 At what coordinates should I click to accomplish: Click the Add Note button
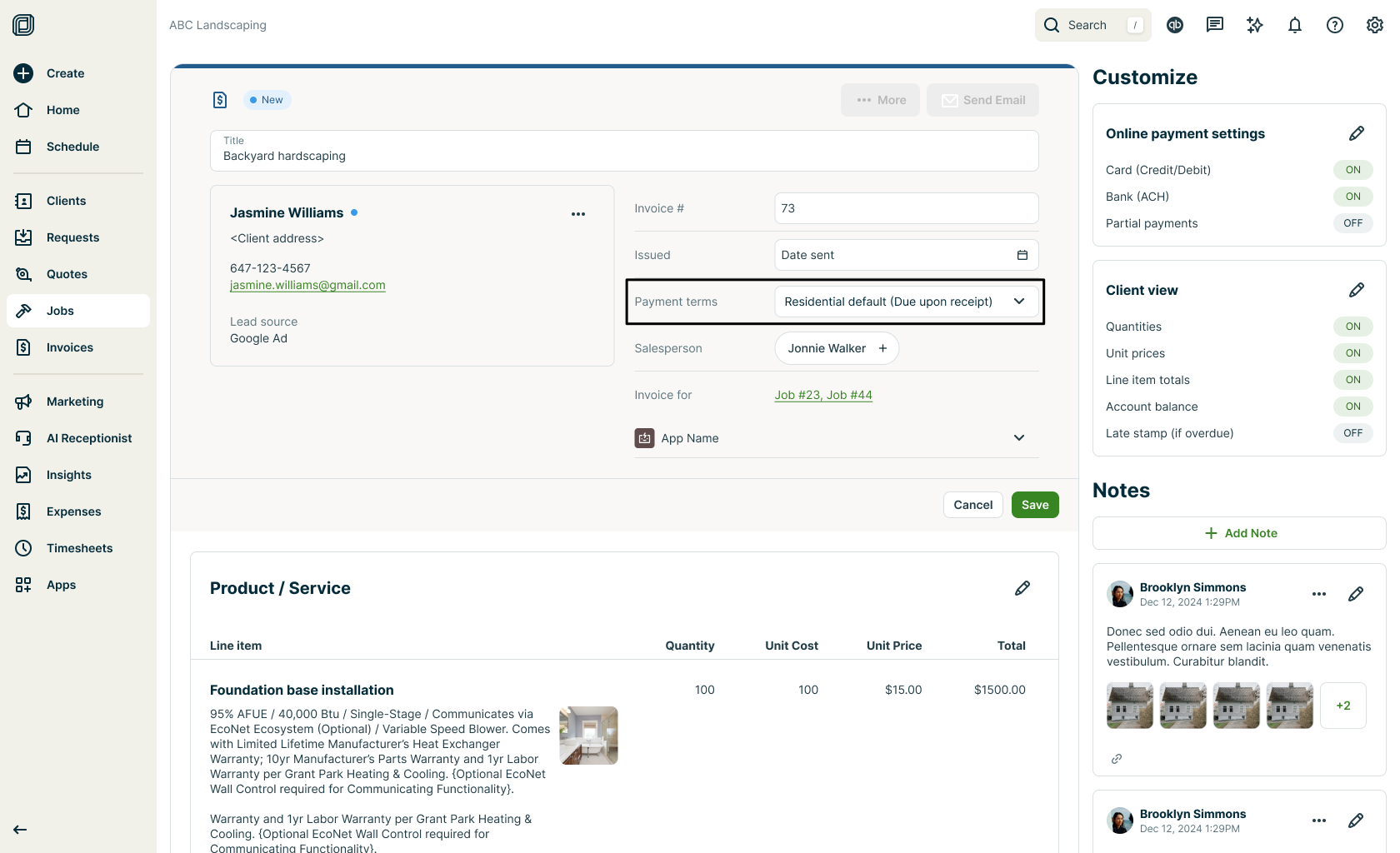click(1239, 533)
